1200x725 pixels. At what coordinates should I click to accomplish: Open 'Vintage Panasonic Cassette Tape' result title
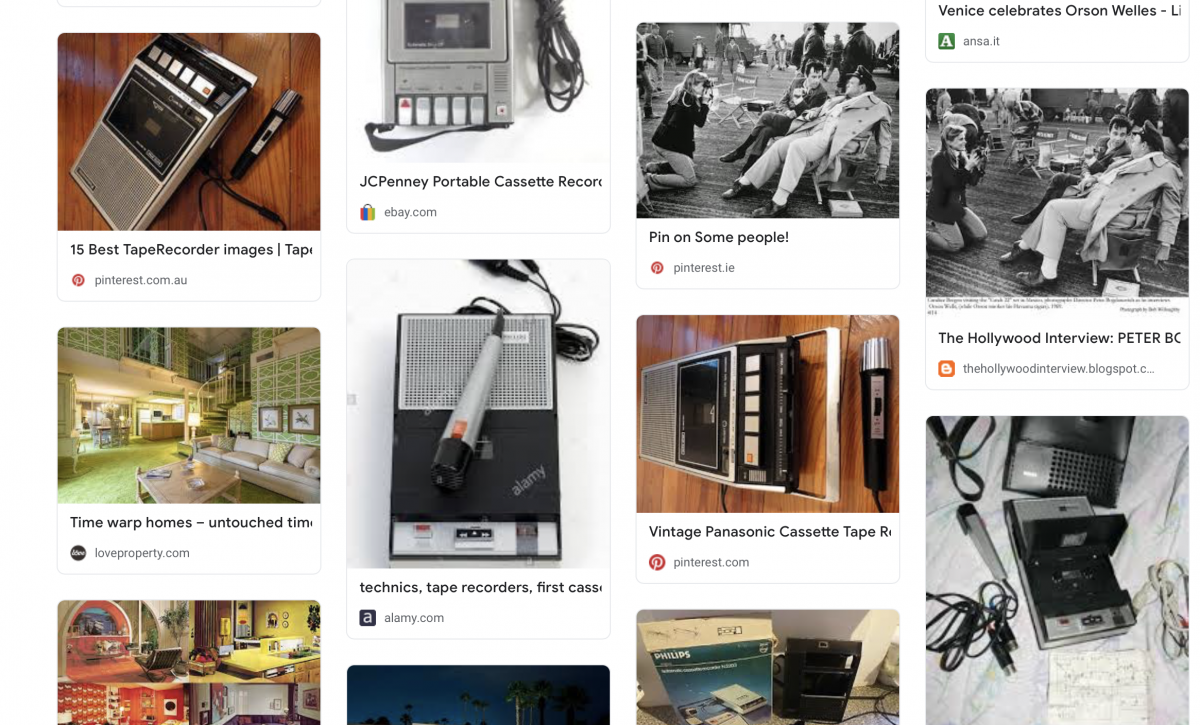(770, 532)
